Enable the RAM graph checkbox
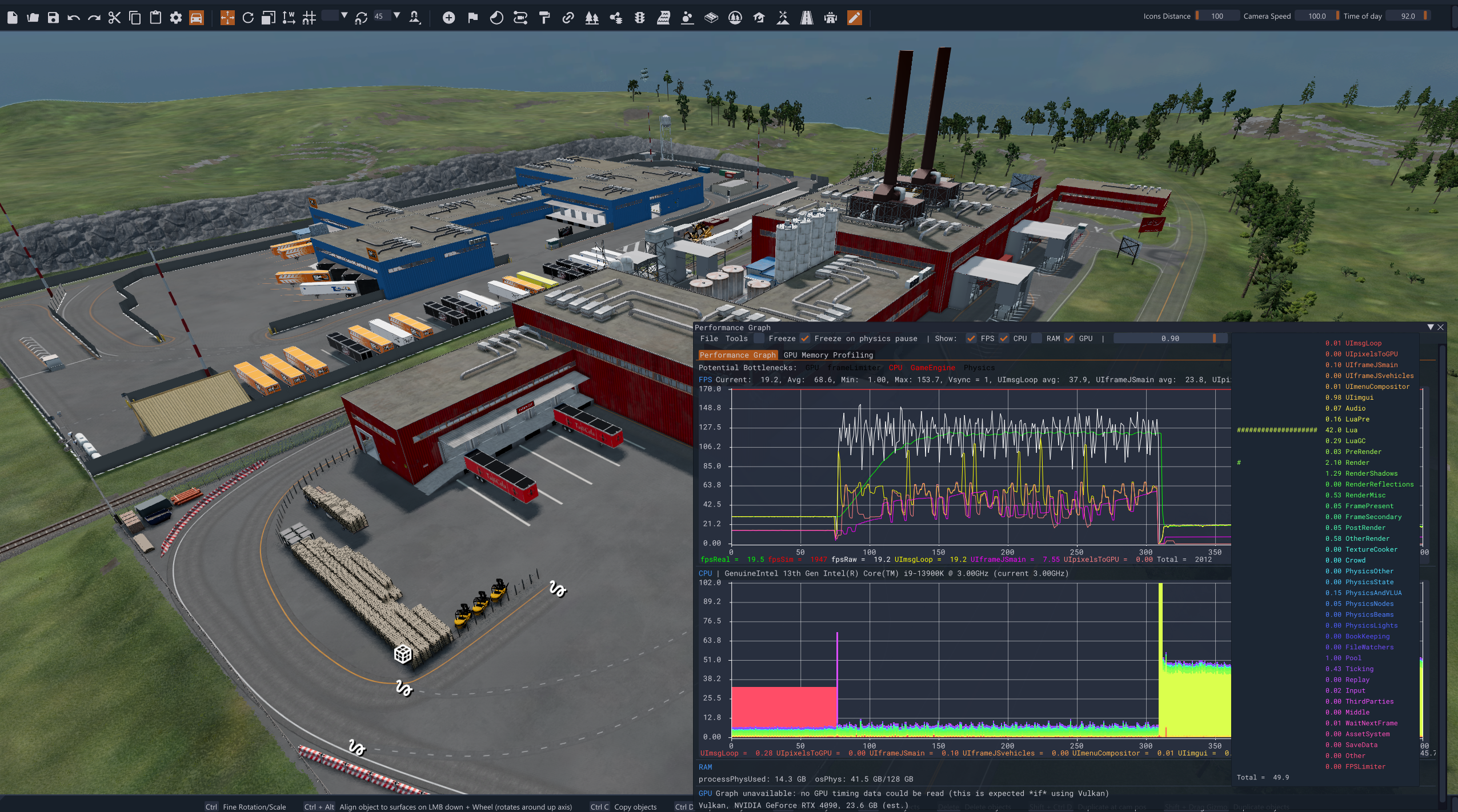The height and width of the screenshot is (812, 1458). [x=1037, y=339]
